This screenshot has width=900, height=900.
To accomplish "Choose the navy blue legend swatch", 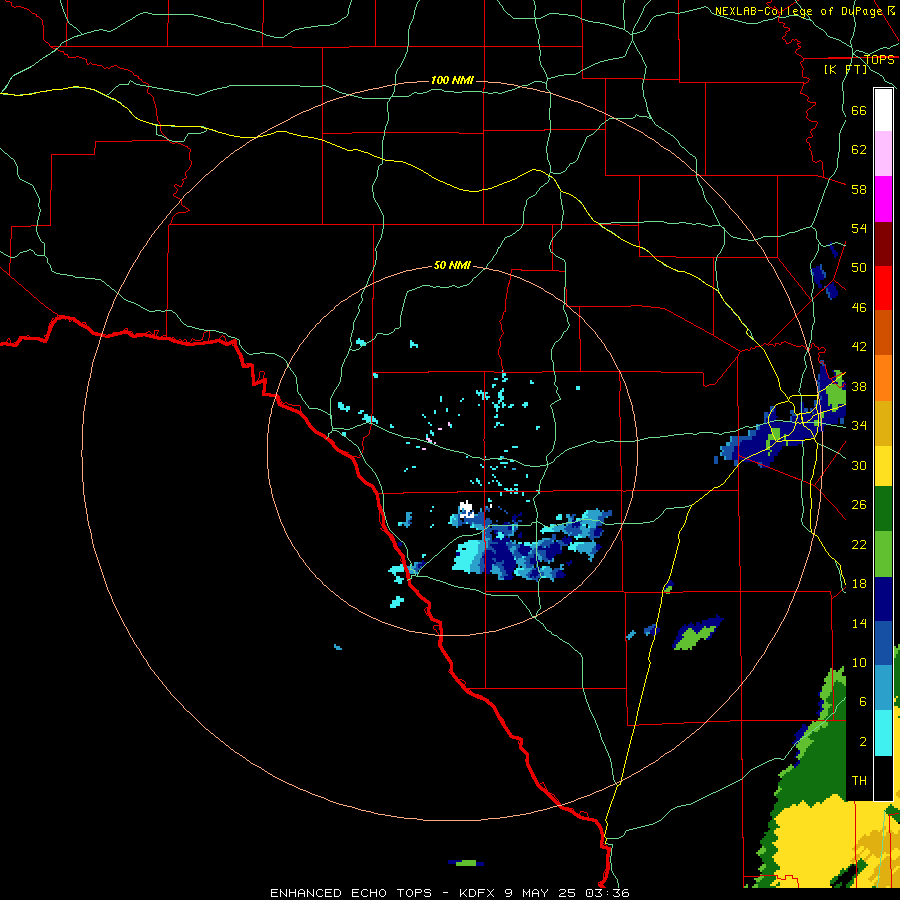I will coord(883,599).
